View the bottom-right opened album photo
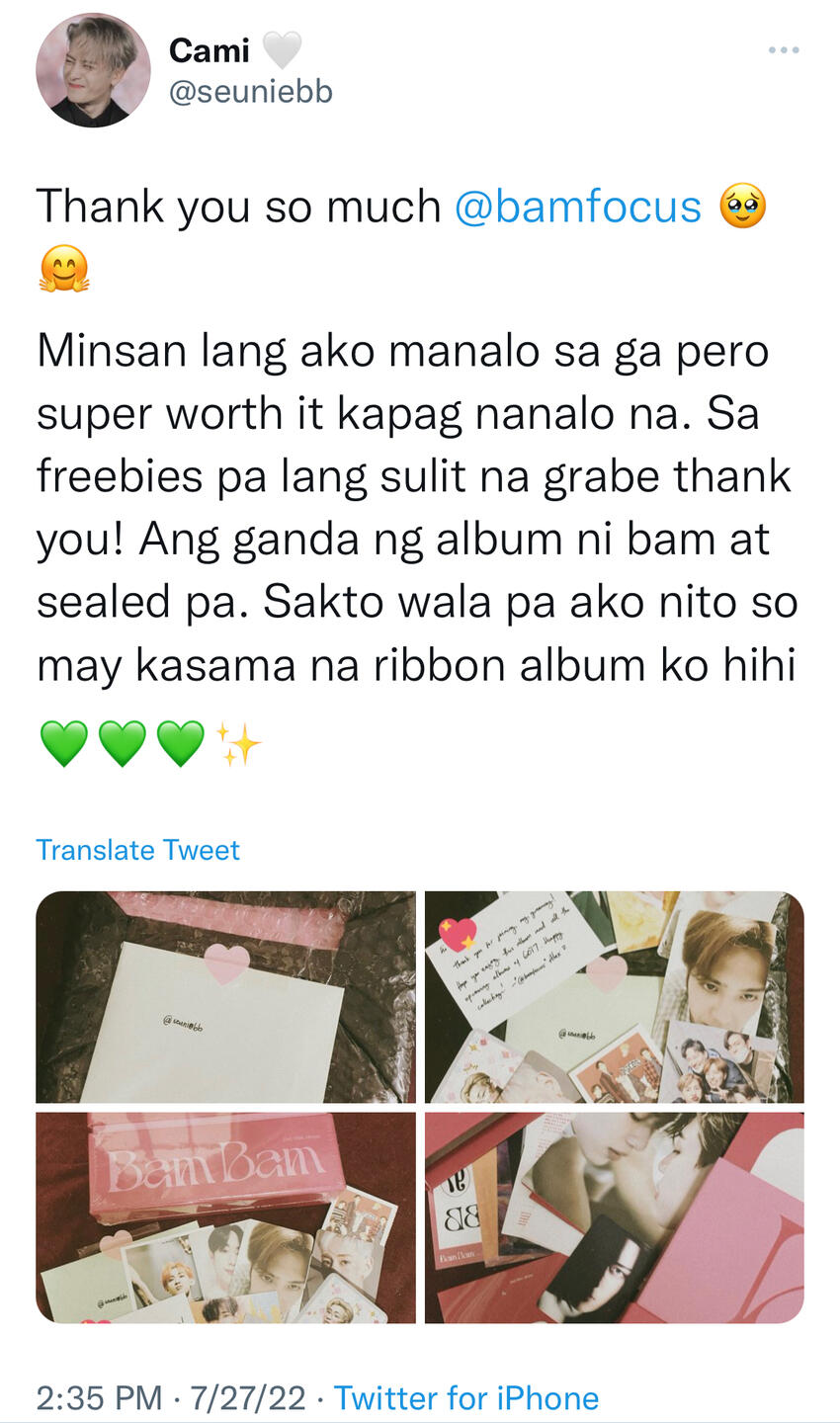The height and width of the screenshot is (1423, 840). 614,1217
